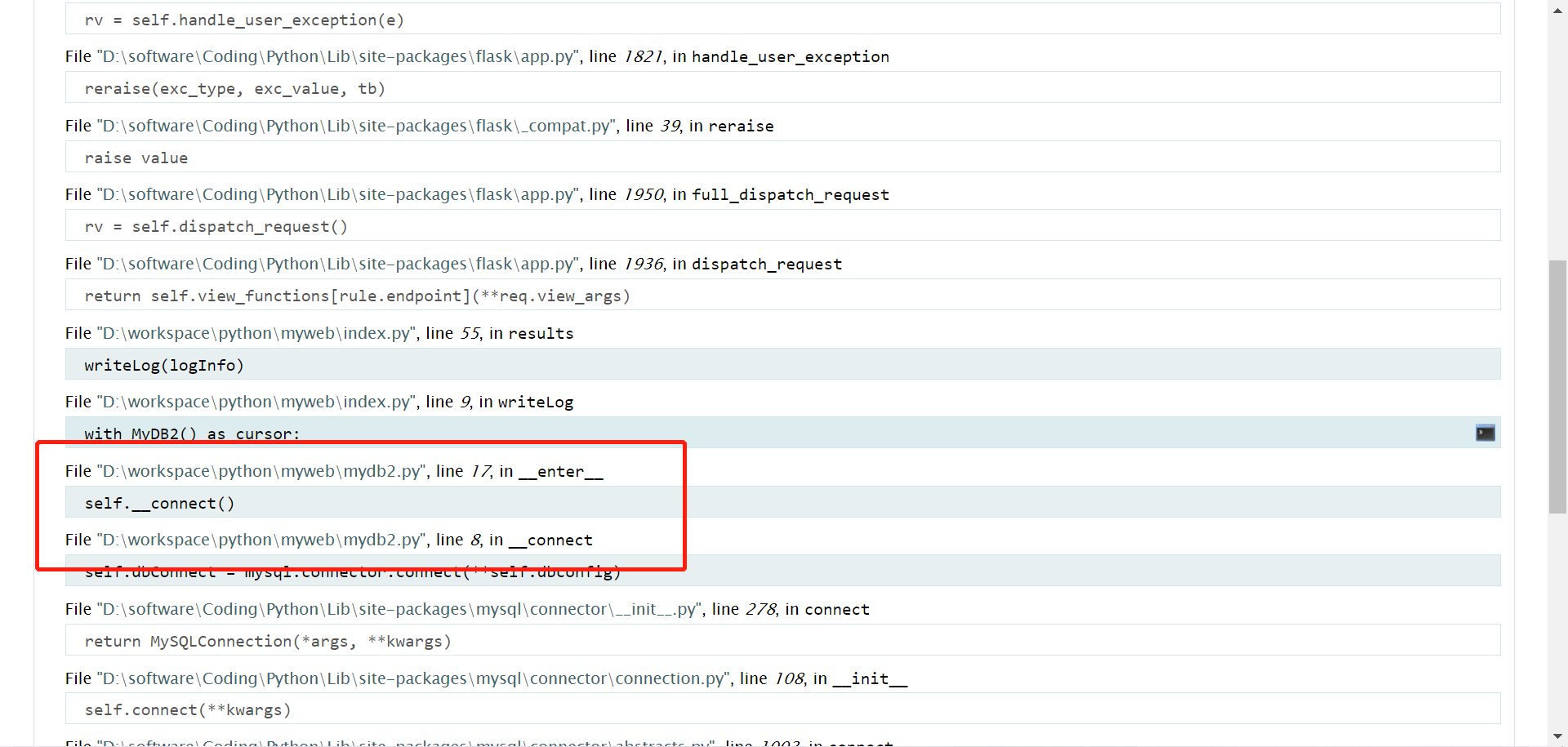
Task: Expand the 'rv = self.handle_user_exception(e)' code line
Action: click(x=782, y=20)
